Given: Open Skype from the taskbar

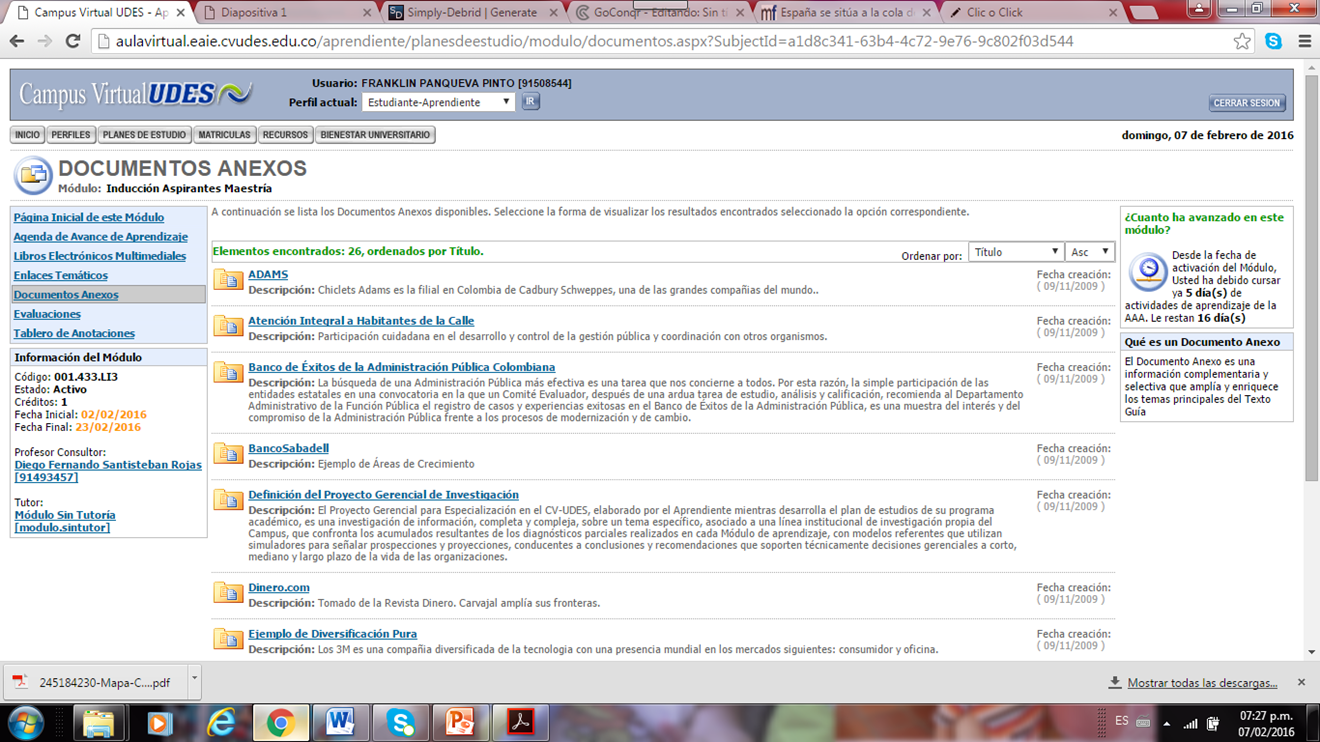Looking at the screenshot, I should pos(401,722).
